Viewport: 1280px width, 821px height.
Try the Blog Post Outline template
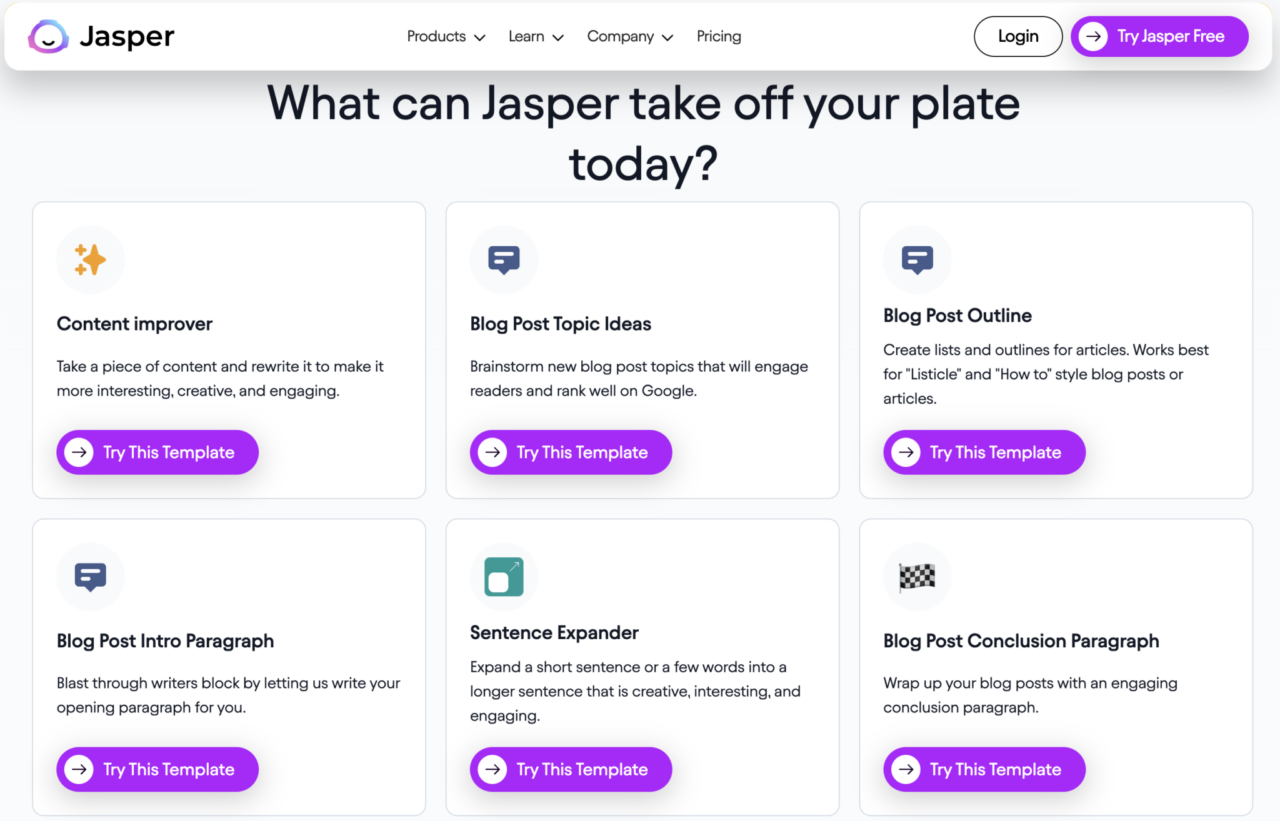984,452
